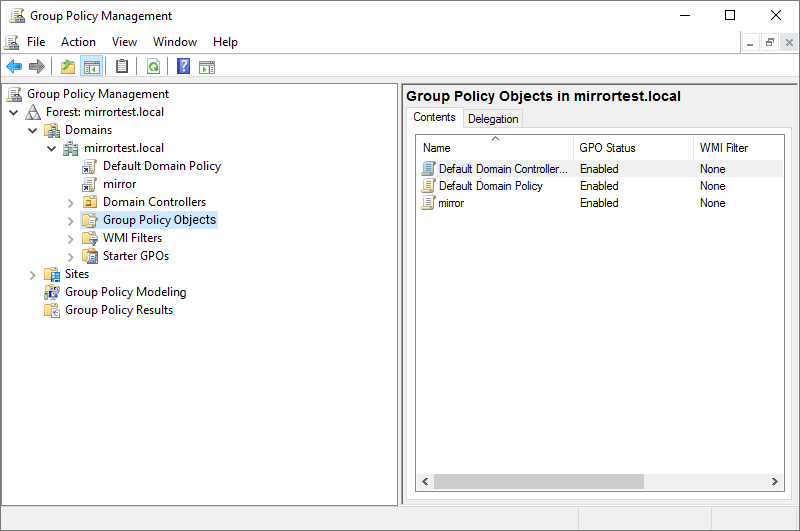Click 'None' WMI filter of Default Domain Policy
This screenshot has width=800, height=531.
[712, 186]
